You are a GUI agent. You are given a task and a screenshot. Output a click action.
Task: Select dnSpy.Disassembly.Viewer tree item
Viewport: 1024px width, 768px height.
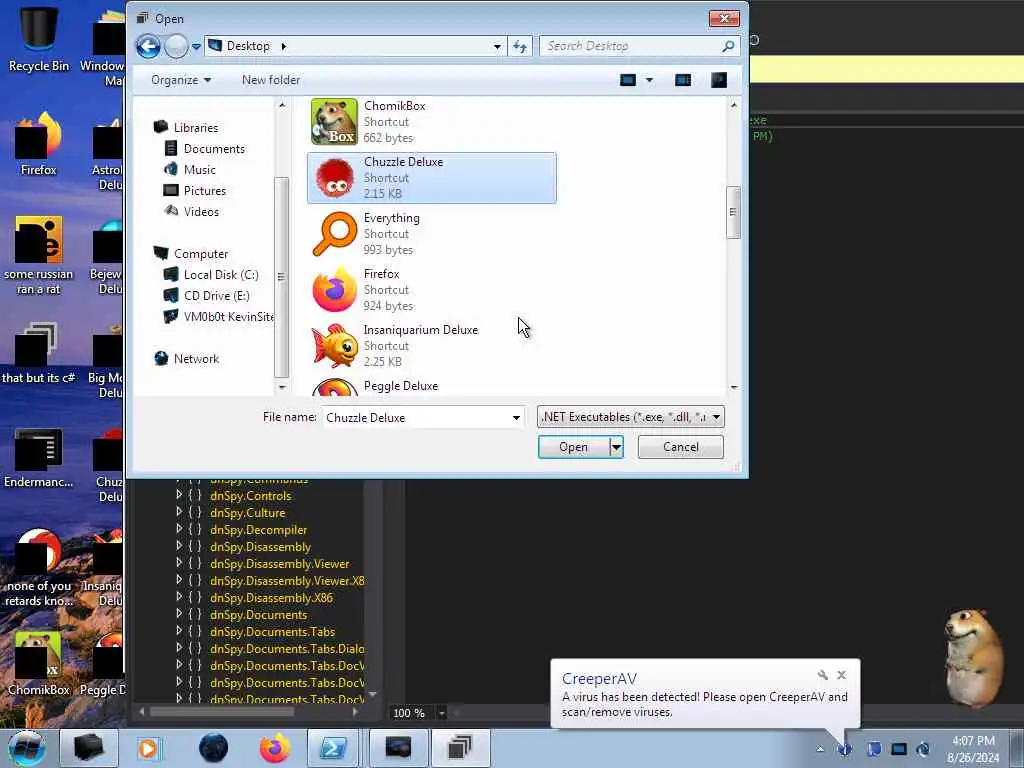pos(280,564)
